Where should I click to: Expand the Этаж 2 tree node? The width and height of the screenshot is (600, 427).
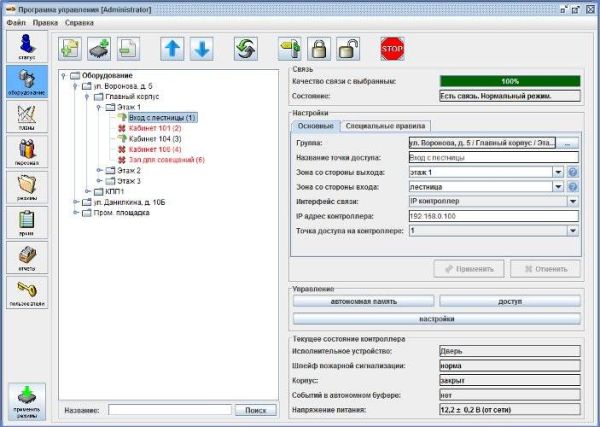pyautogui.click(x=99, y=170)
